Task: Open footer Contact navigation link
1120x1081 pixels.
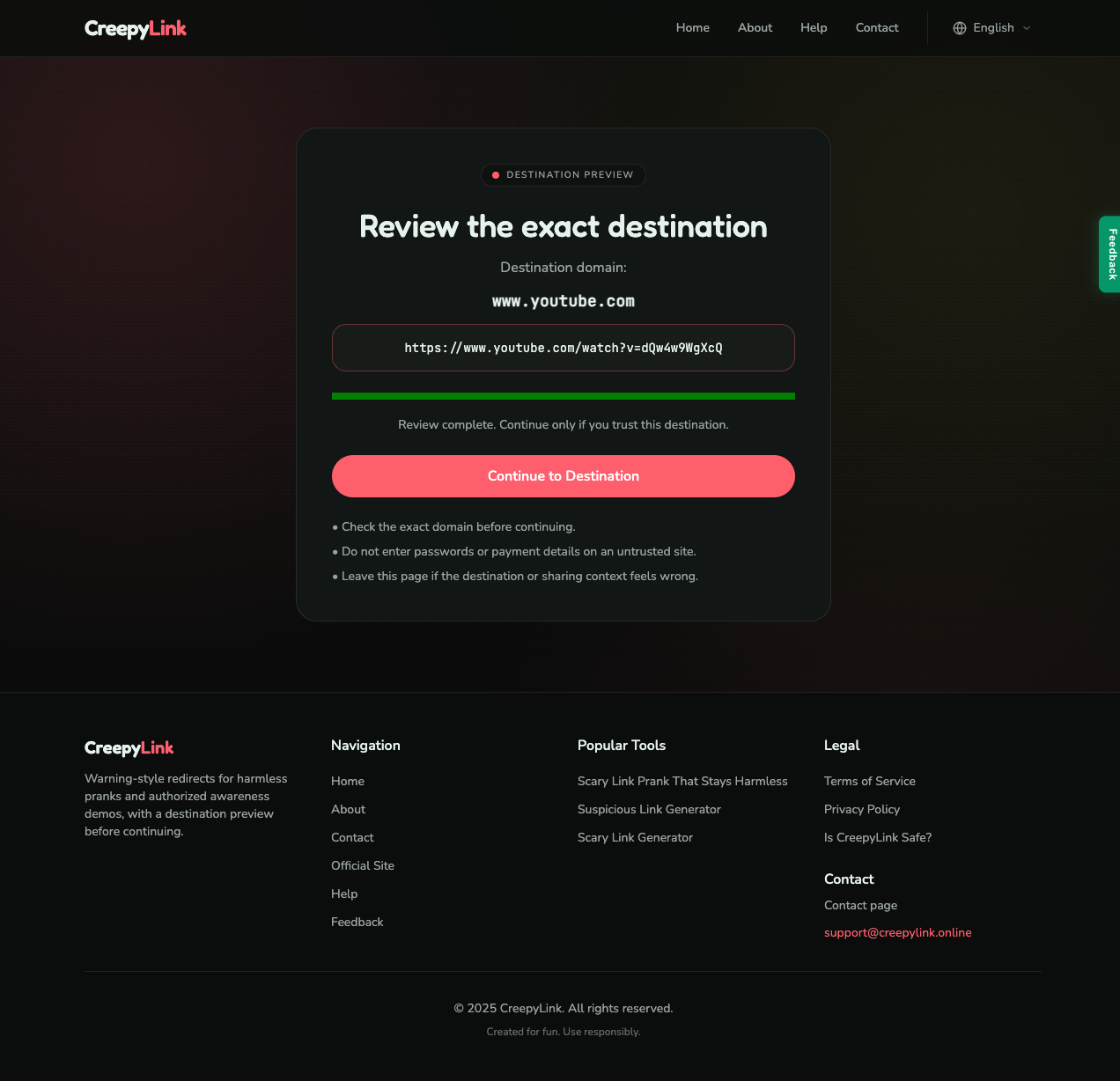Action: tap(352, 838)
